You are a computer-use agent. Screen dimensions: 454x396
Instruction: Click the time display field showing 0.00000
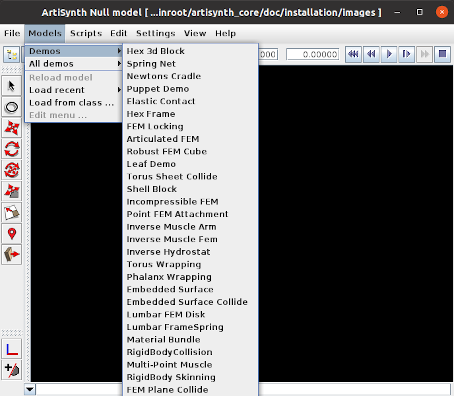point(313,54)
